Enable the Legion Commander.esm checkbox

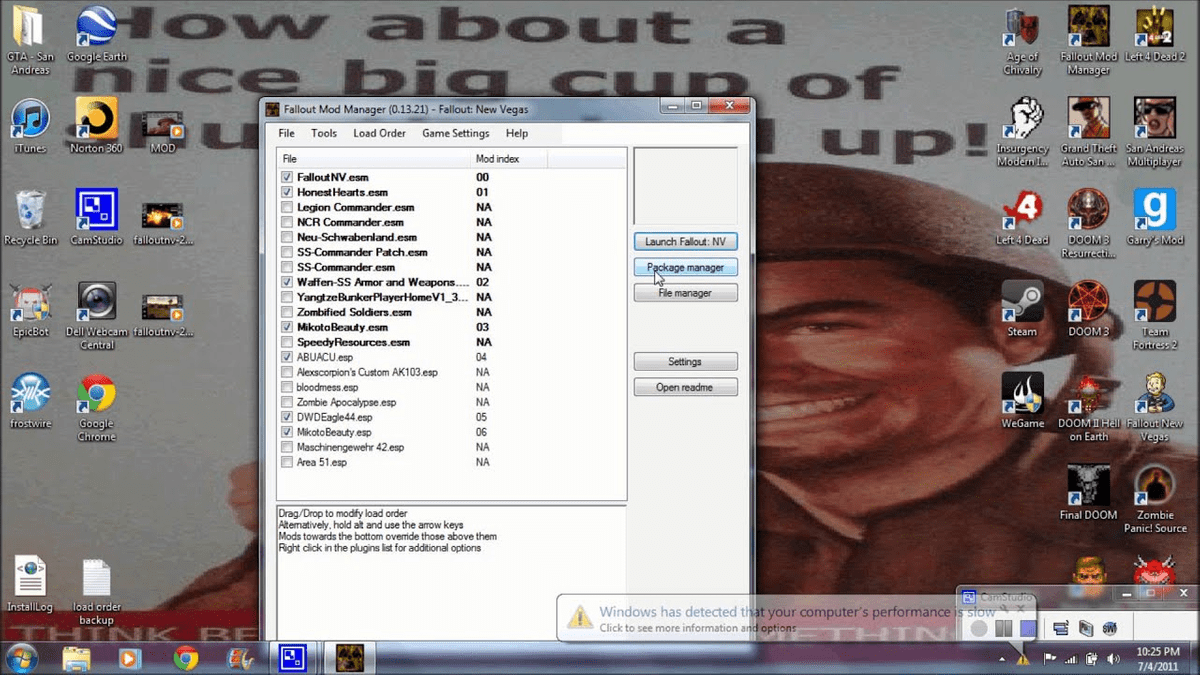288,207
